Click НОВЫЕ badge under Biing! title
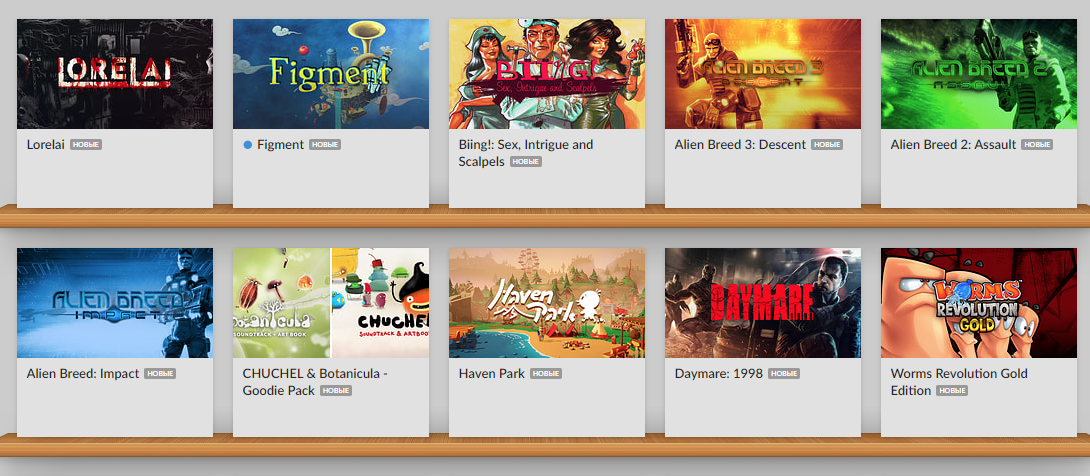 [526, 162]
